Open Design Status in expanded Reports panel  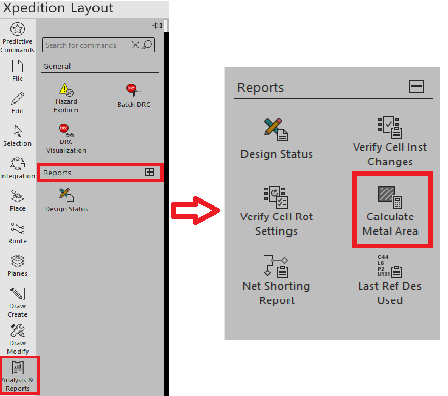[x=276, y=139]
